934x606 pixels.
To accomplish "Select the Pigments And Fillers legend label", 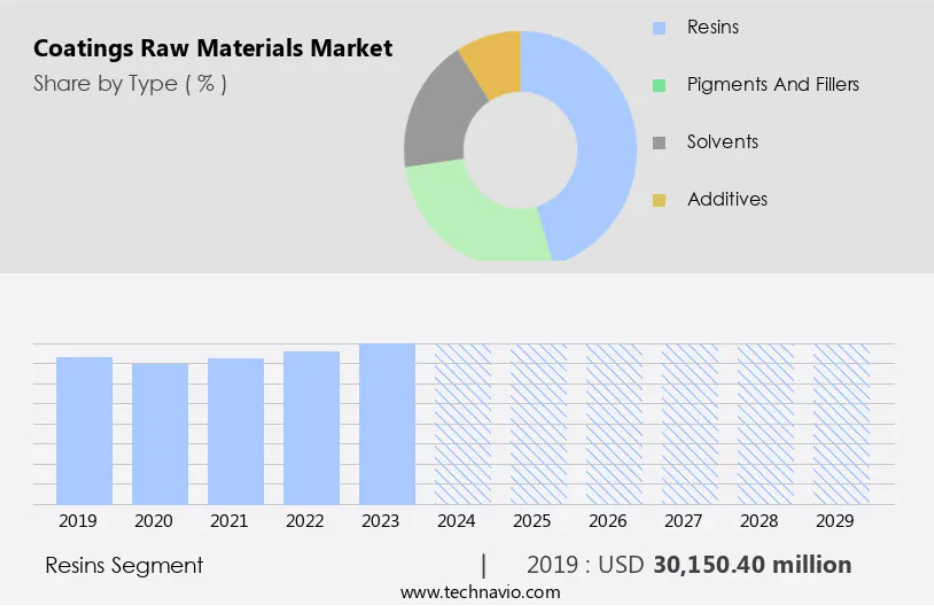I will pyautogui.click(x=773, y=85).
